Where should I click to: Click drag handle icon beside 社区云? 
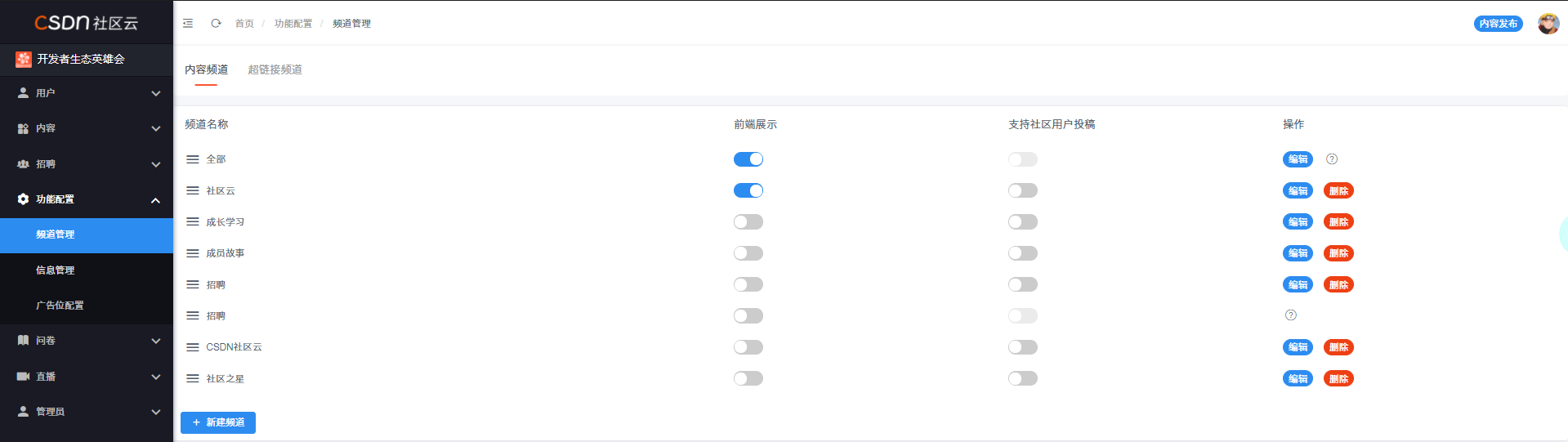coord(193,190)
